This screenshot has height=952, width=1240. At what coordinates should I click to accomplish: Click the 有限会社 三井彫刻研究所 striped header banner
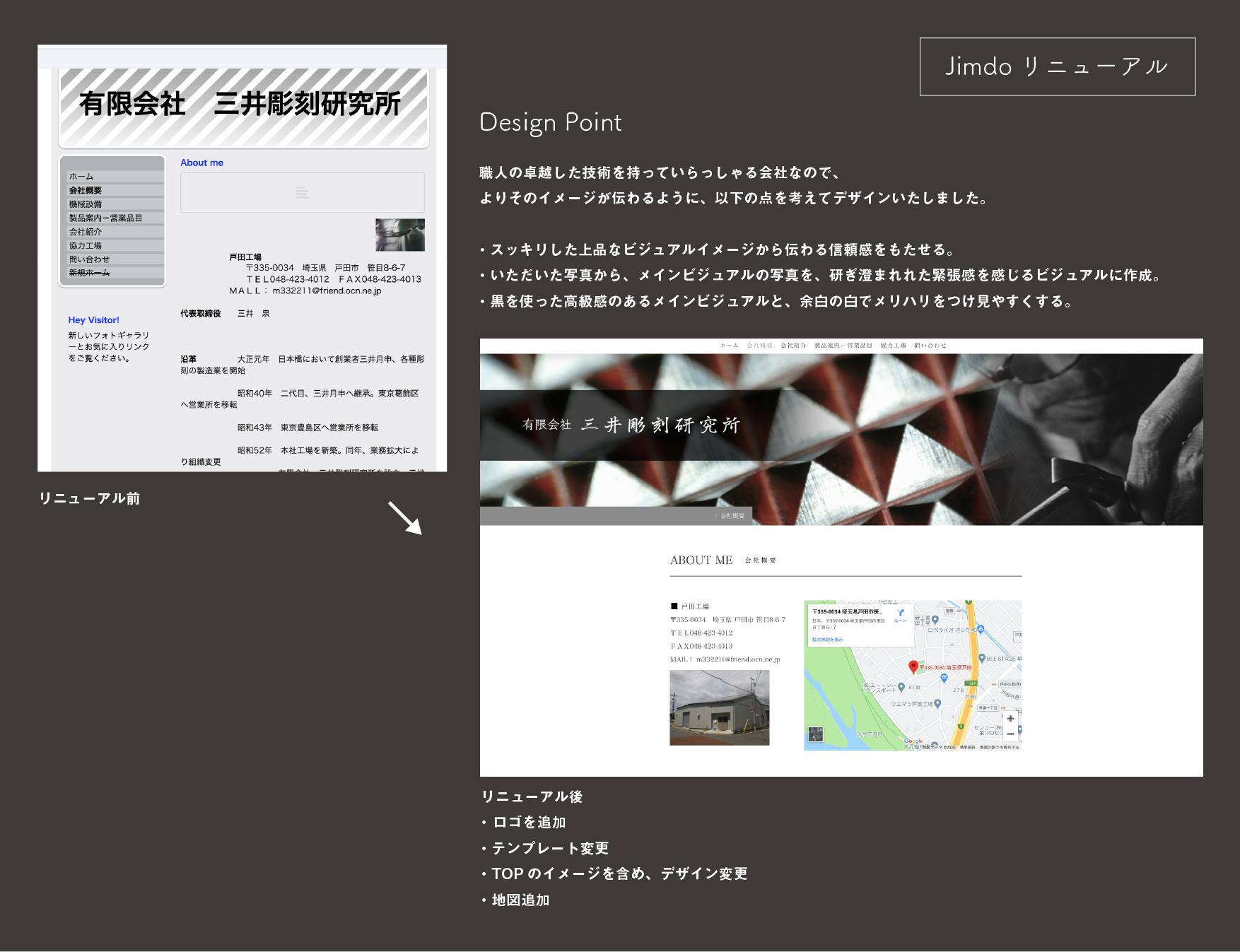[244, 107]
